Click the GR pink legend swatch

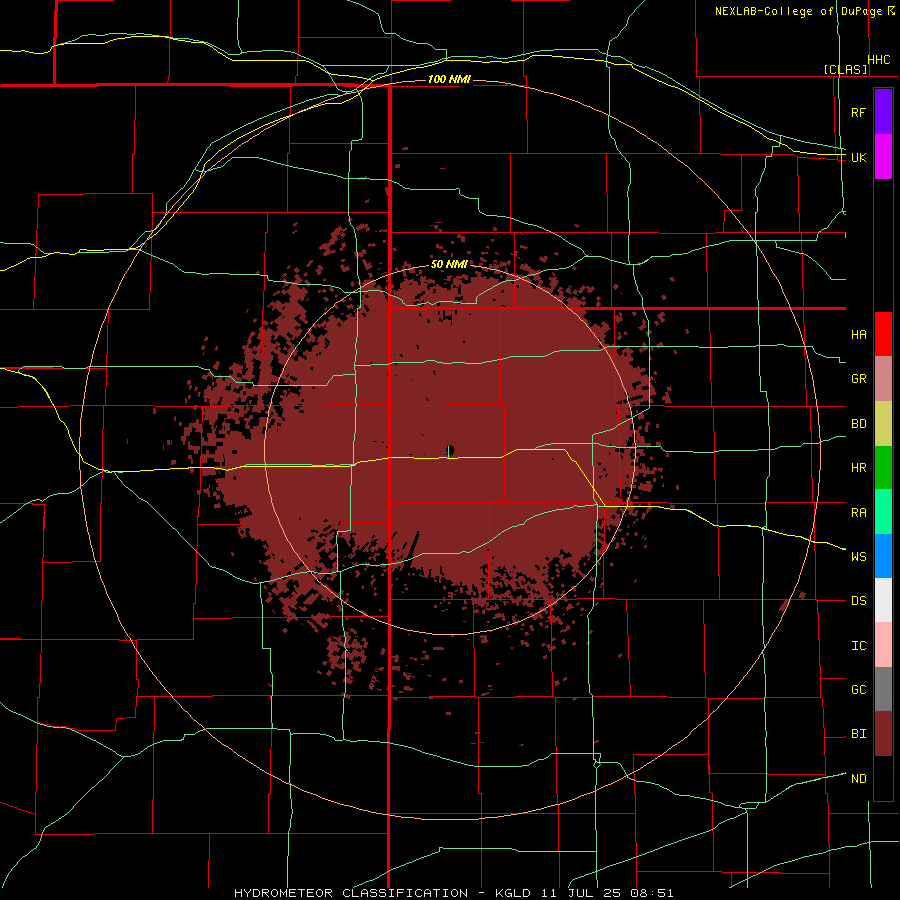point(883,379)
